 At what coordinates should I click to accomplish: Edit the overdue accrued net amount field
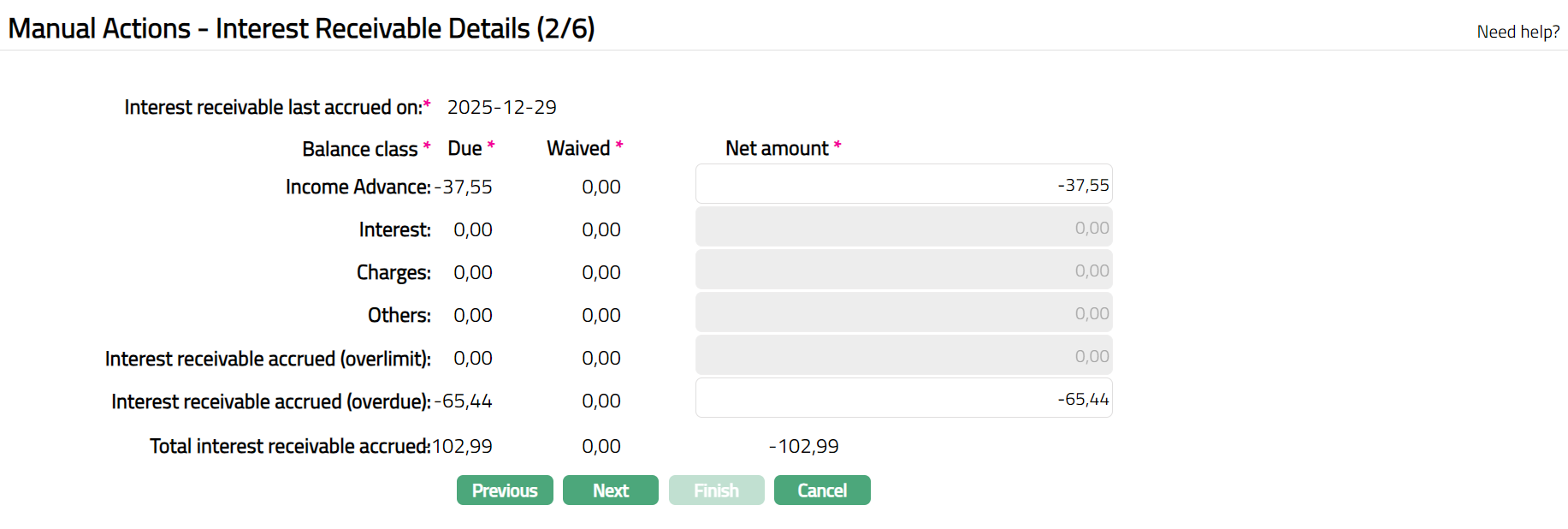pos(903,398)
